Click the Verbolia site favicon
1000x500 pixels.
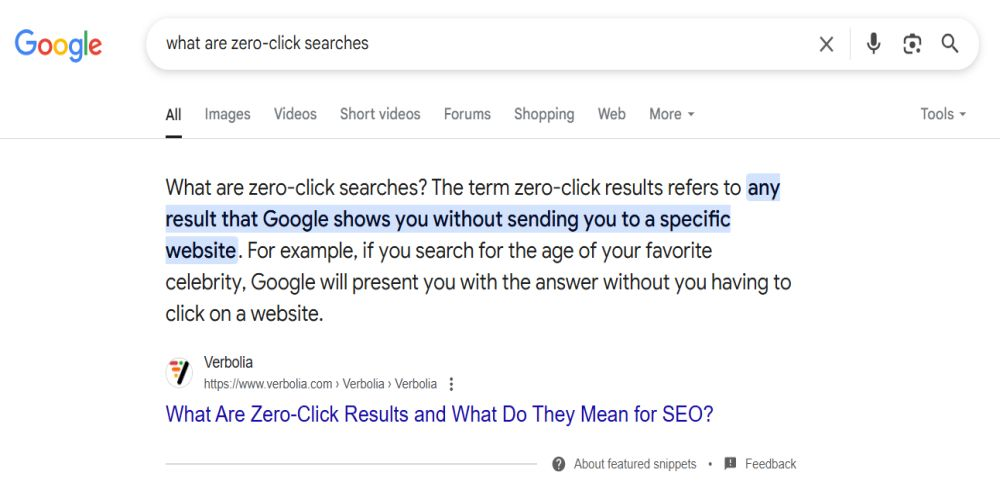coord(179,372)
